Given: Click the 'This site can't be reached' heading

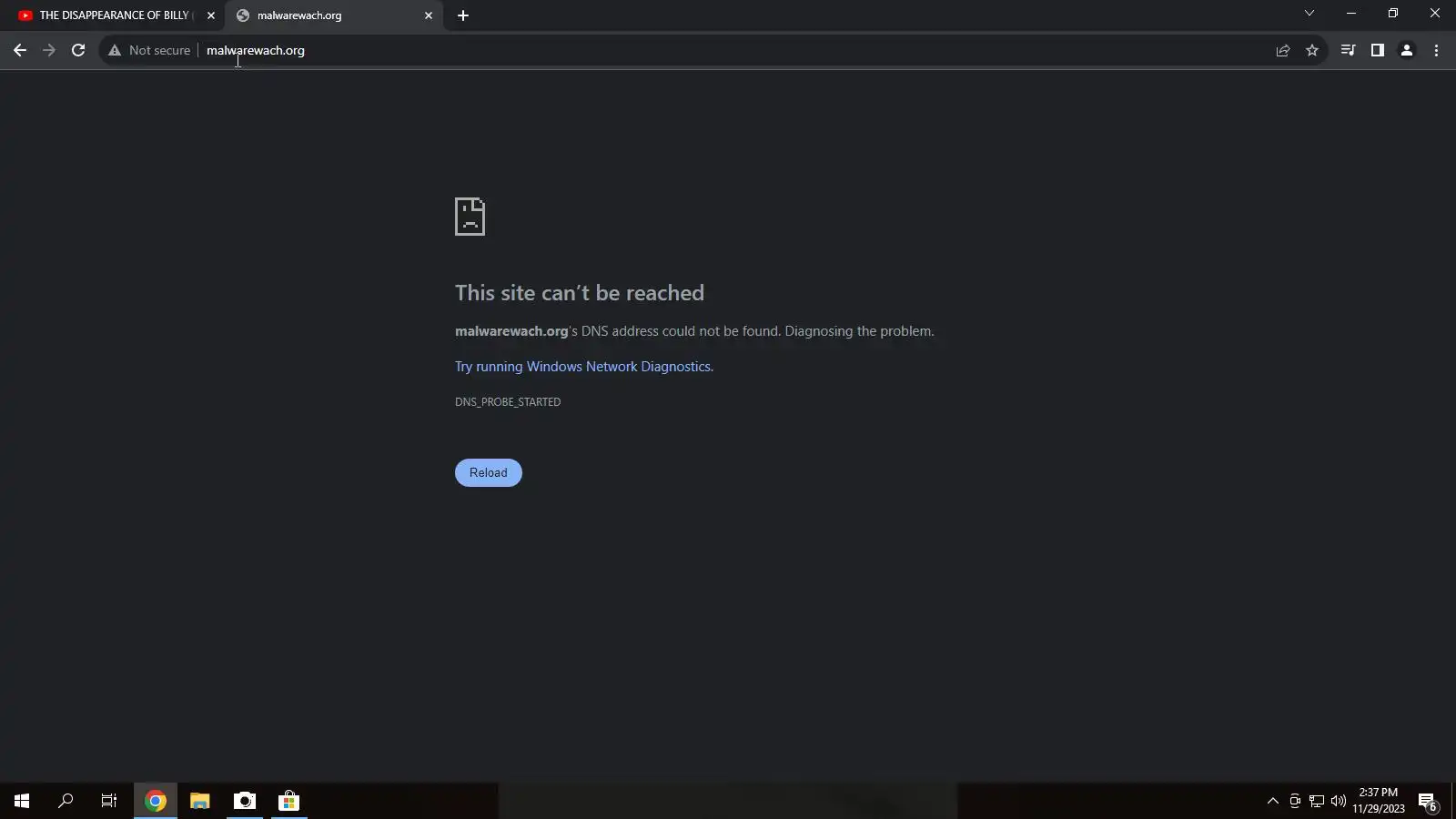Looking at the screenshot, I should [x=580, y=293].
